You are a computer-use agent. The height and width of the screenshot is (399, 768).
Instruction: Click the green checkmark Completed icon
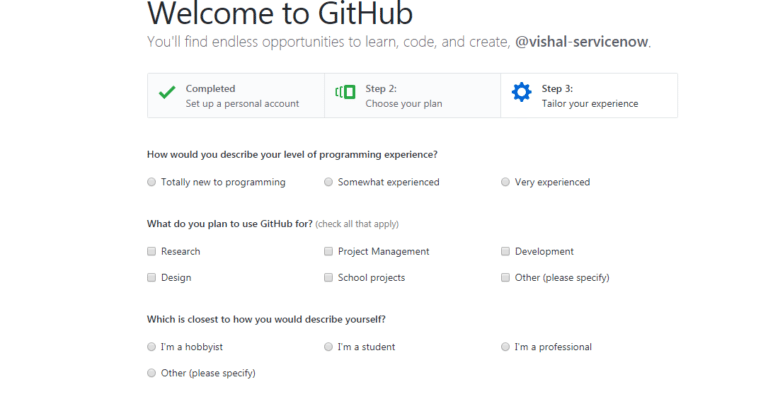pos(167,92)
